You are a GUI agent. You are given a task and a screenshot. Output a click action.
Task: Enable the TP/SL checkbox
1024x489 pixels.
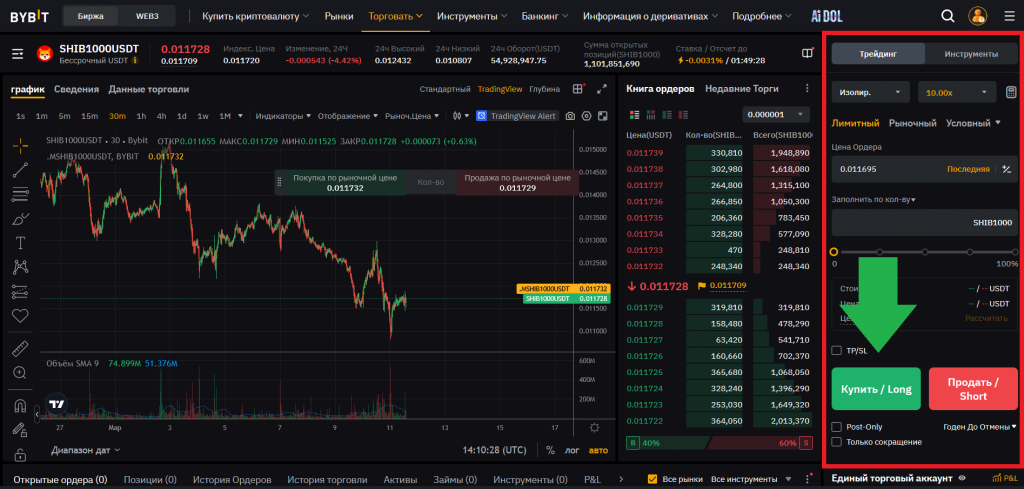click(837, 350)
